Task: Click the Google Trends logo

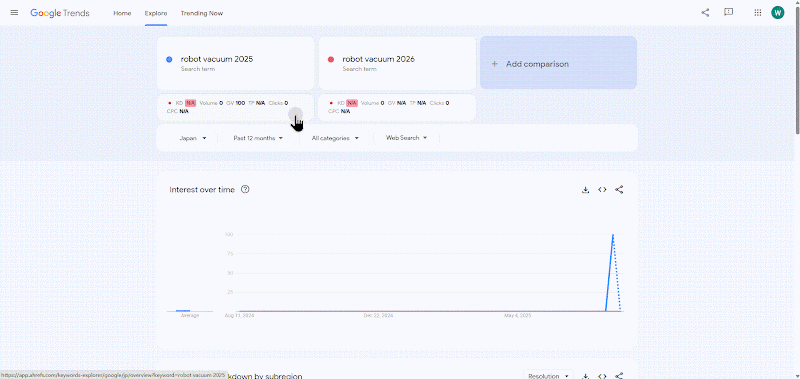Action: click(60, 13)
